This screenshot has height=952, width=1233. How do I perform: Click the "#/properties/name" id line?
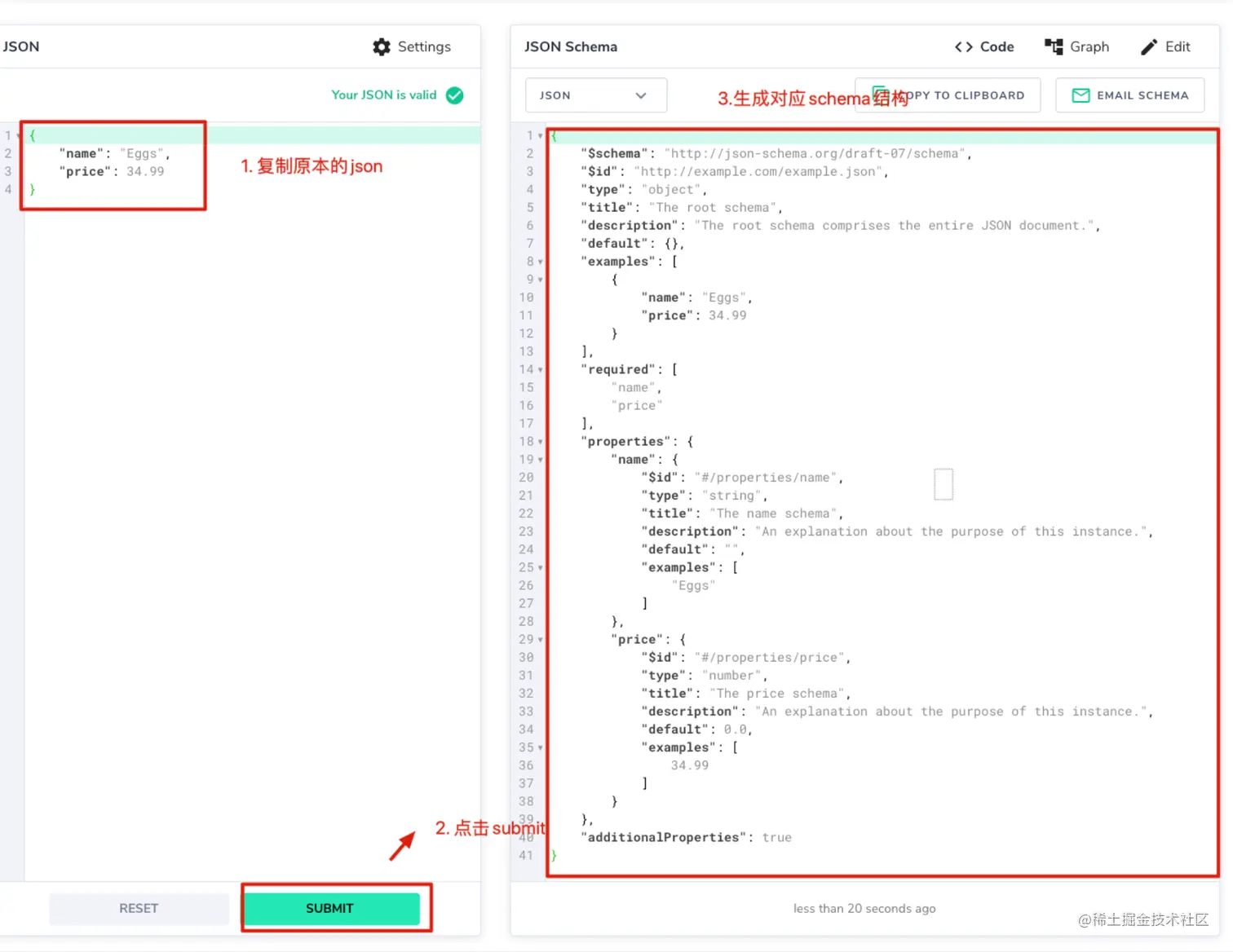[x=742, y=478]
